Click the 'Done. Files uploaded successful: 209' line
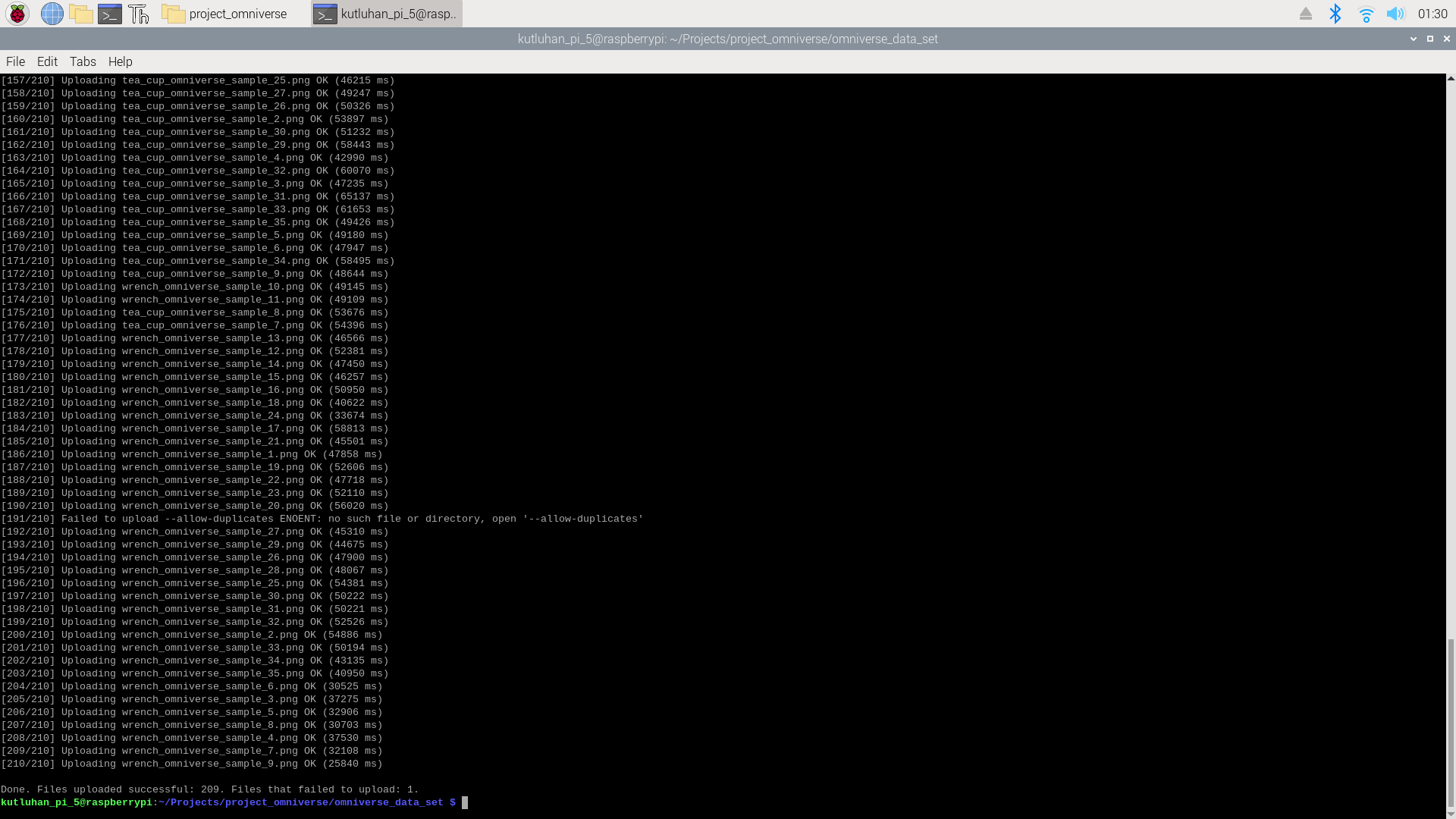The image size is (1456, 819). coord(209,789)
